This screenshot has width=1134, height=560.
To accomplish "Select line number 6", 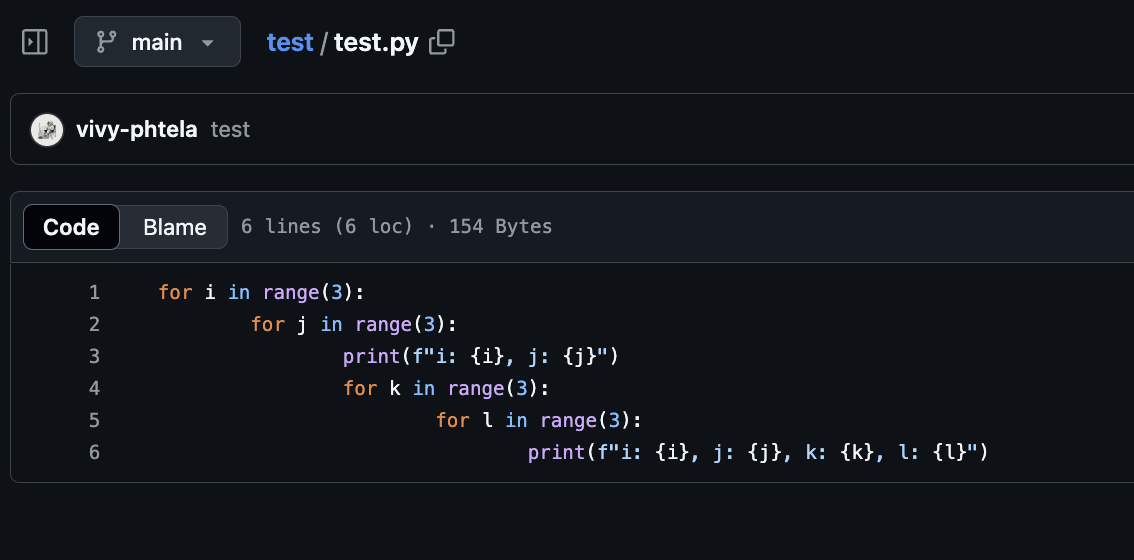I will [94, 452].
